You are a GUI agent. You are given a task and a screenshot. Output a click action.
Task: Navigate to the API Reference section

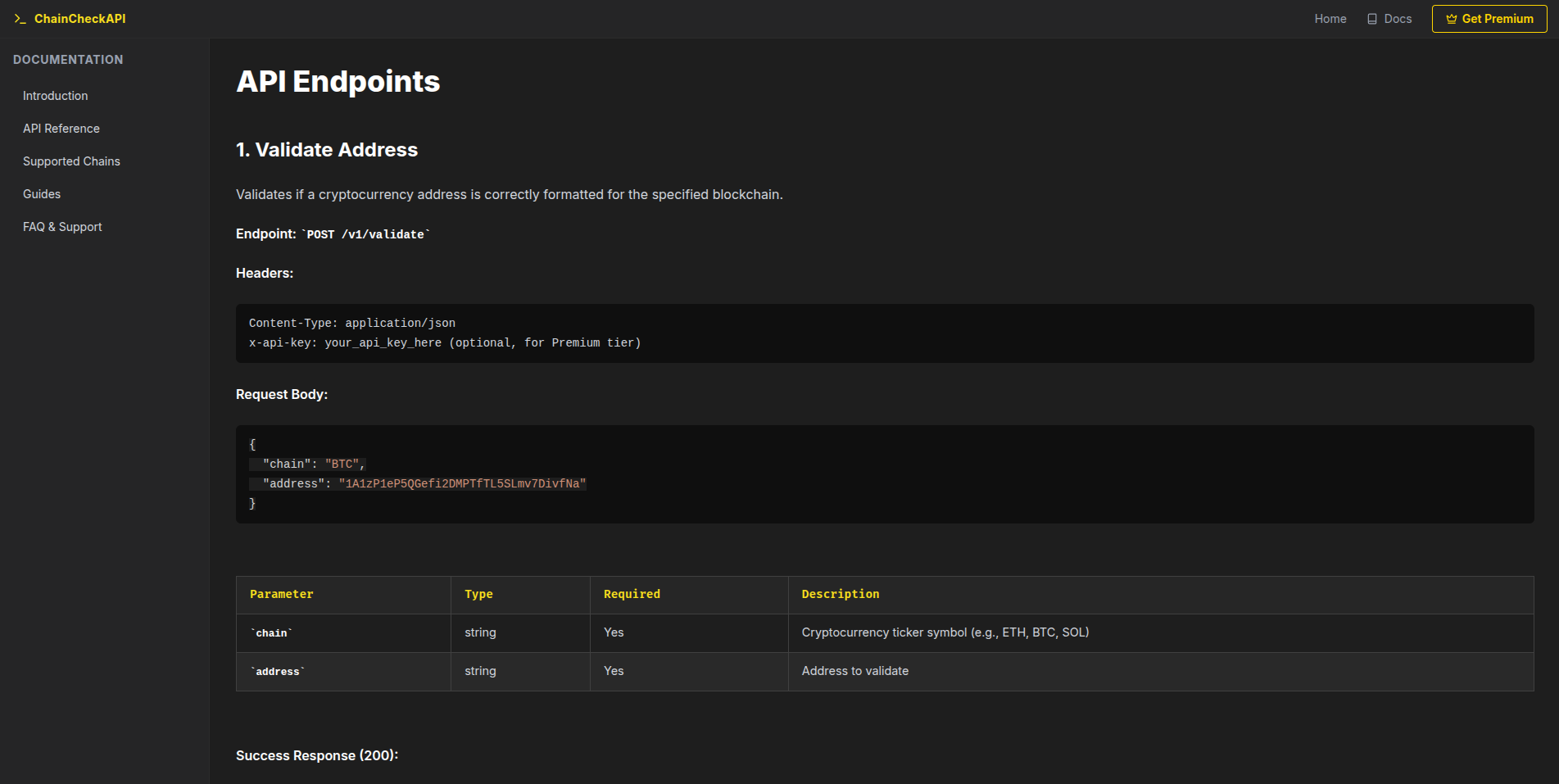(61, 129)
